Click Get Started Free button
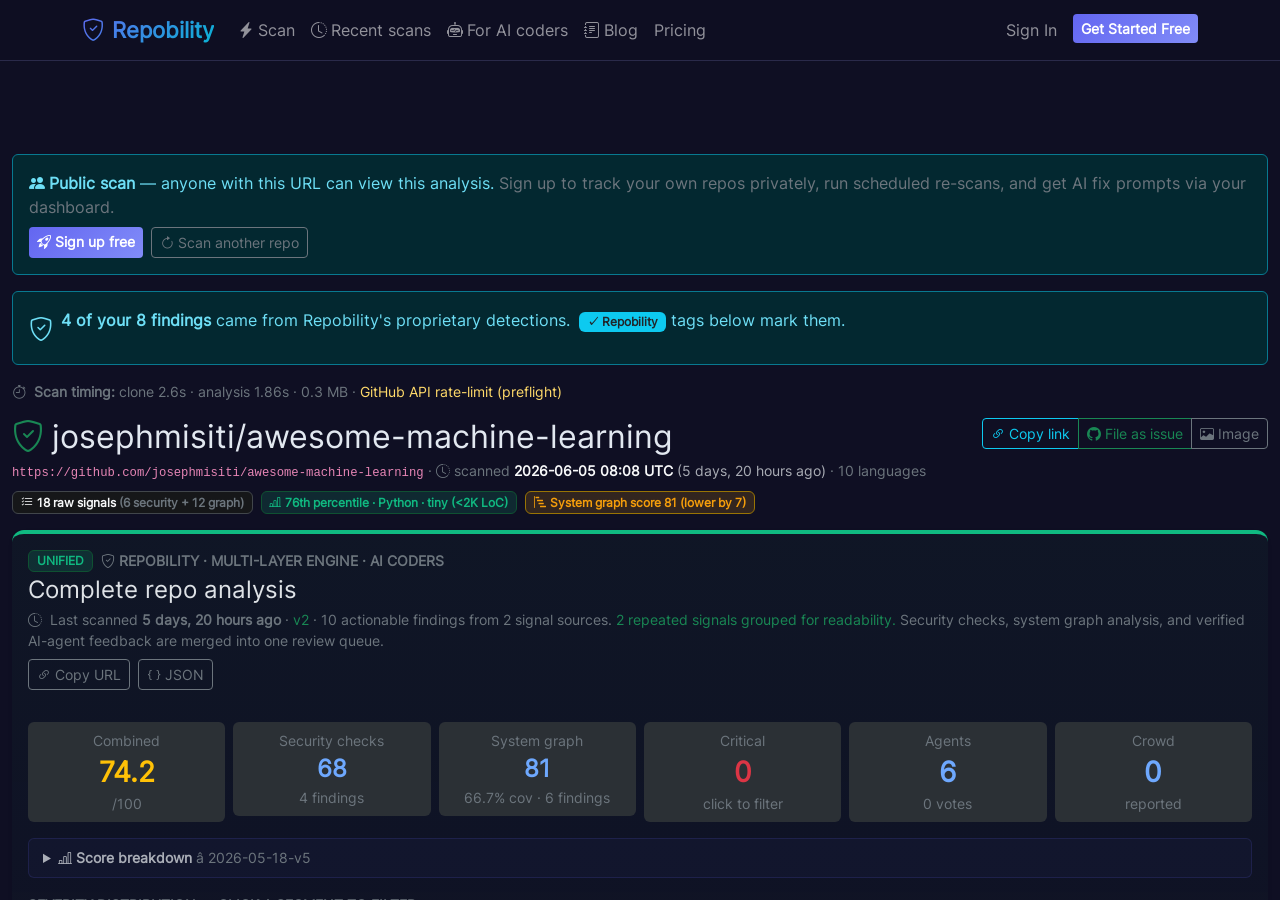The image size is (1280, 900). (x=1135, y=29)
